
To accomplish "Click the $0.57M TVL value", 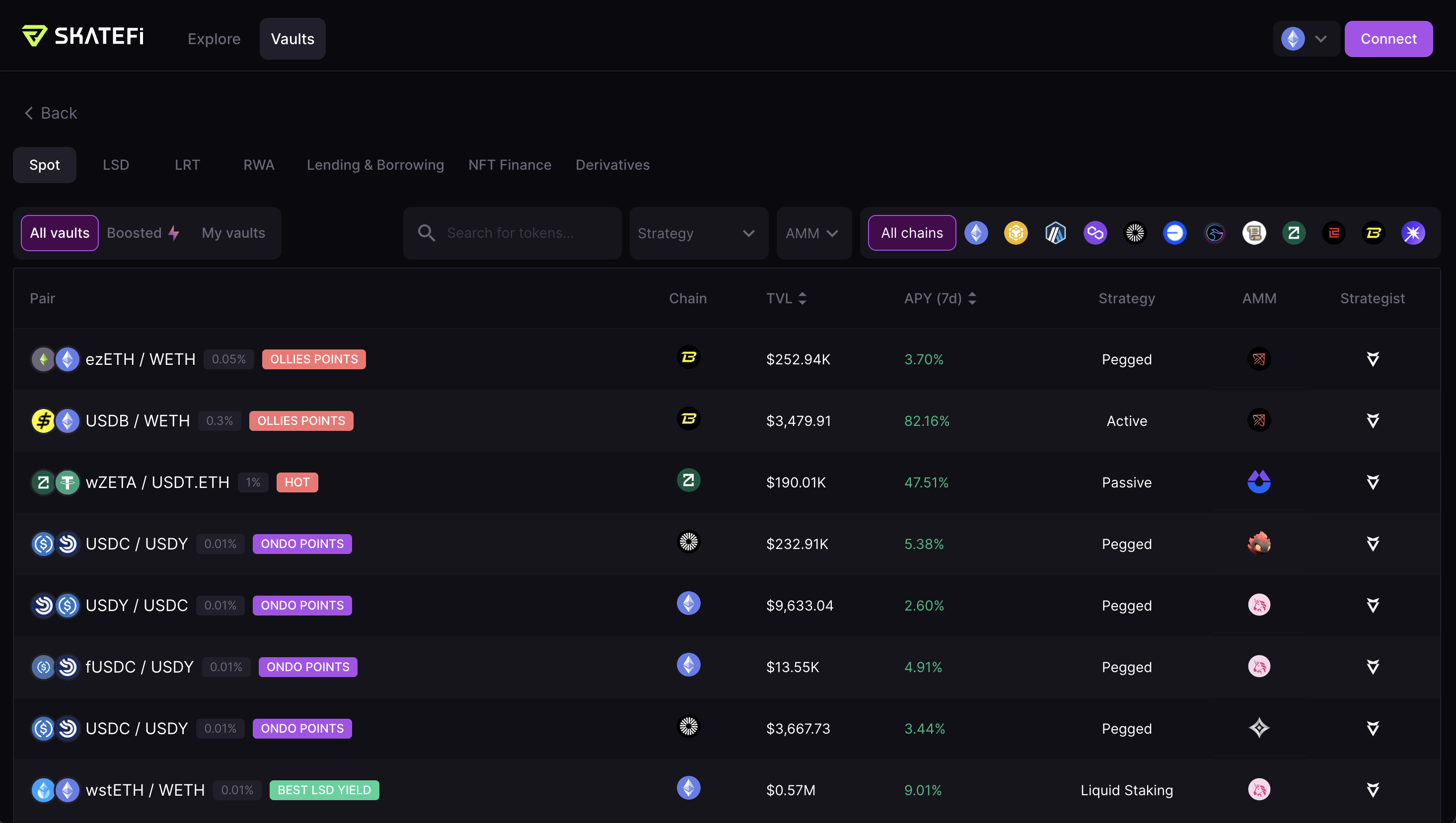I will tap(791, 790).
